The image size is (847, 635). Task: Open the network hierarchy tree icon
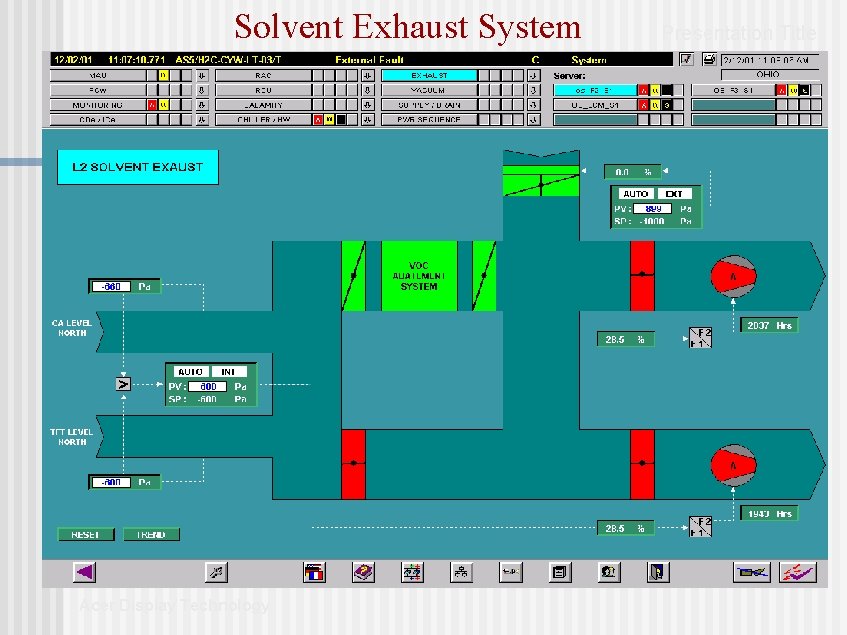coord(461,572)
